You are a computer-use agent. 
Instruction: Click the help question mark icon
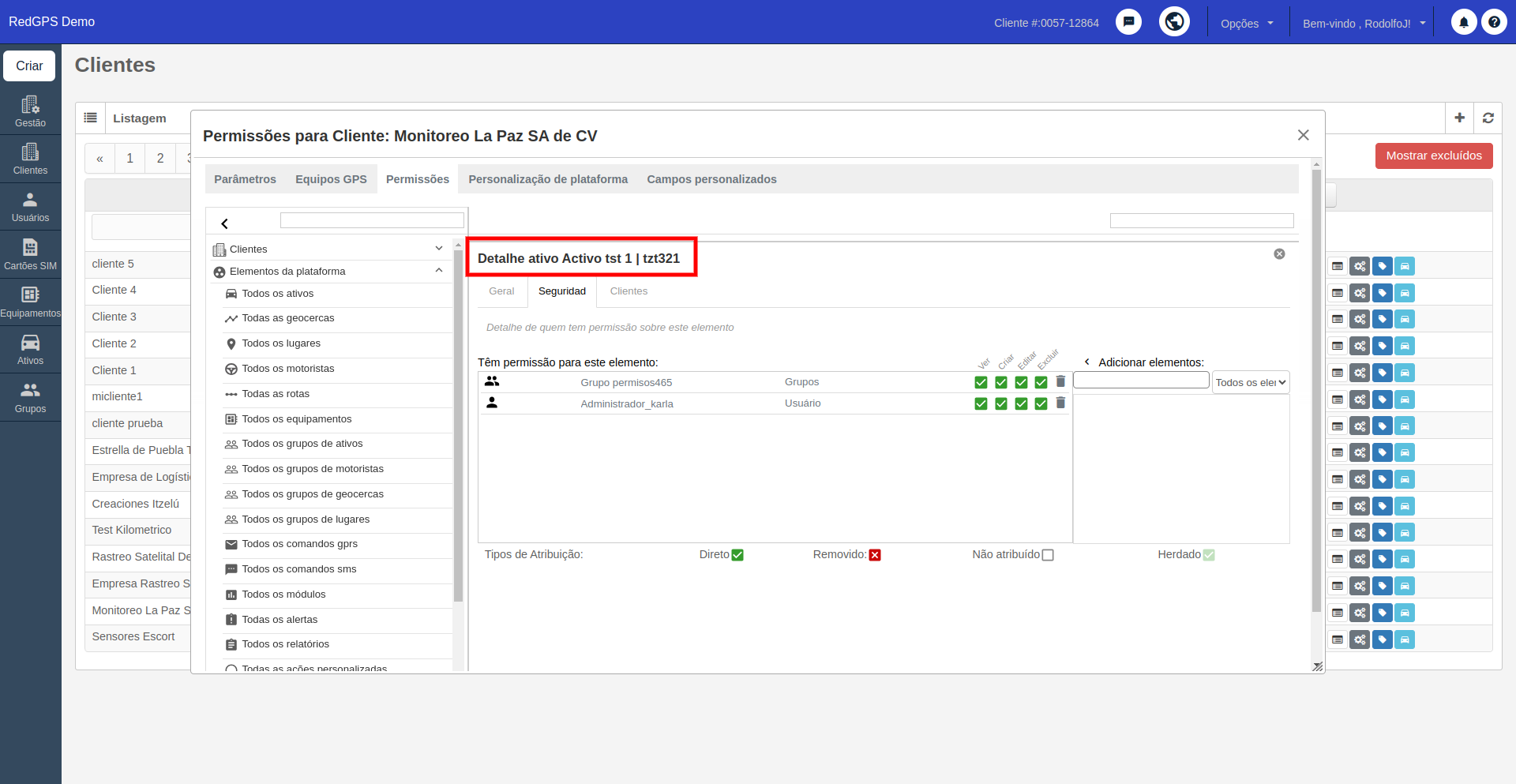pos(1494,22)
